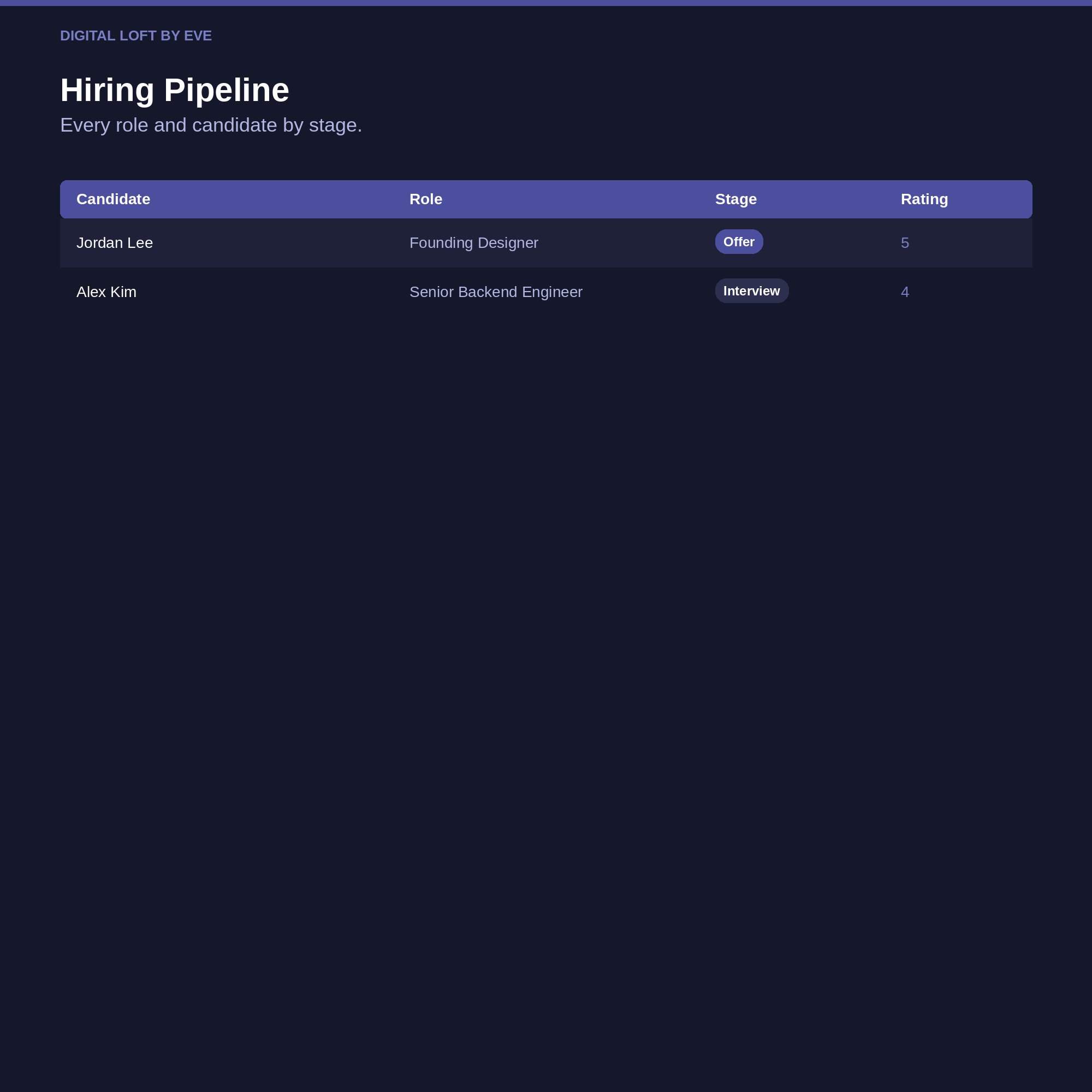Click the Offer stage badge
The width and height of the screenshot is (1092, 1092).
(x=739, y=241)
